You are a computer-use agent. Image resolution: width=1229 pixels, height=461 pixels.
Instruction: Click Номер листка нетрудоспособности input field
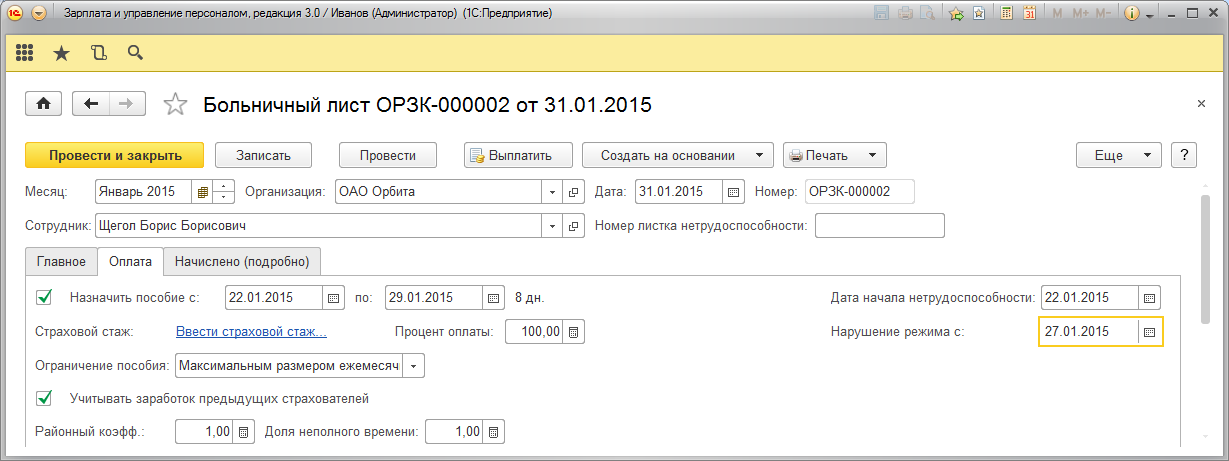click(x=880, y=226)
